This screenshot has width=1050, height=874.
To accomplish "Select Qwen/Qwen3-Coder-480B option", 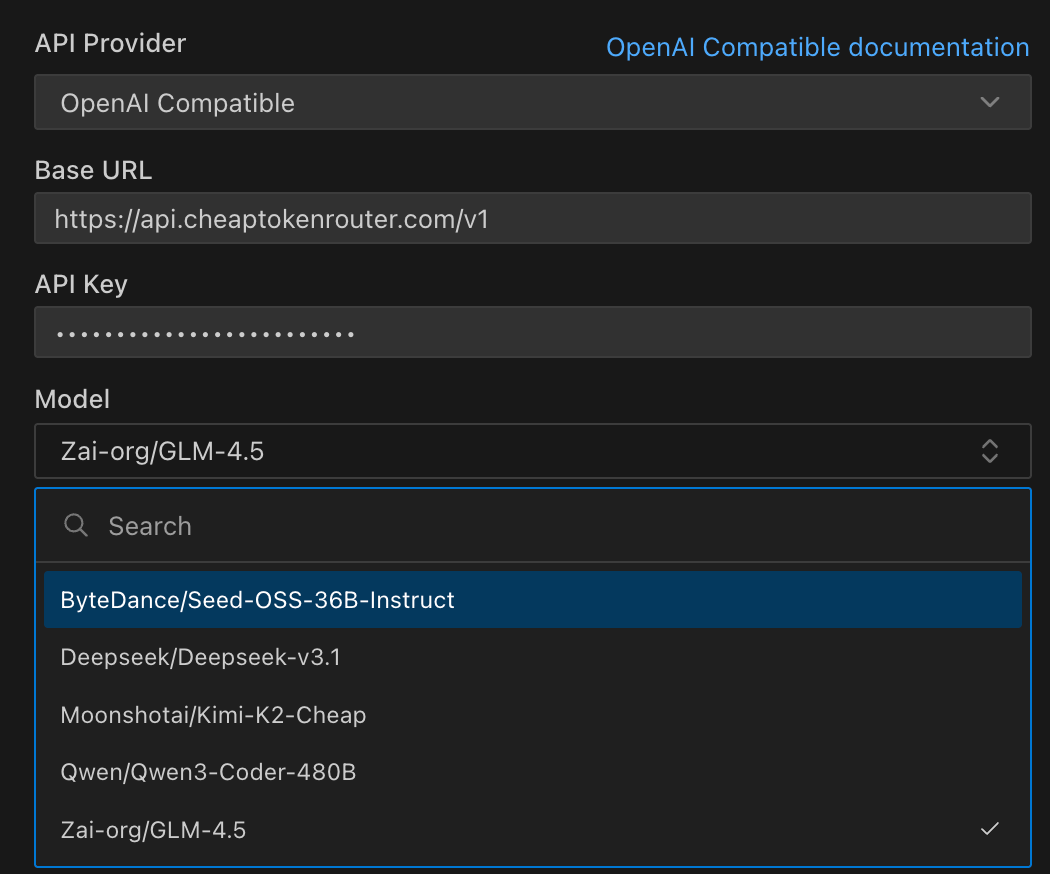I will point(208,772).
